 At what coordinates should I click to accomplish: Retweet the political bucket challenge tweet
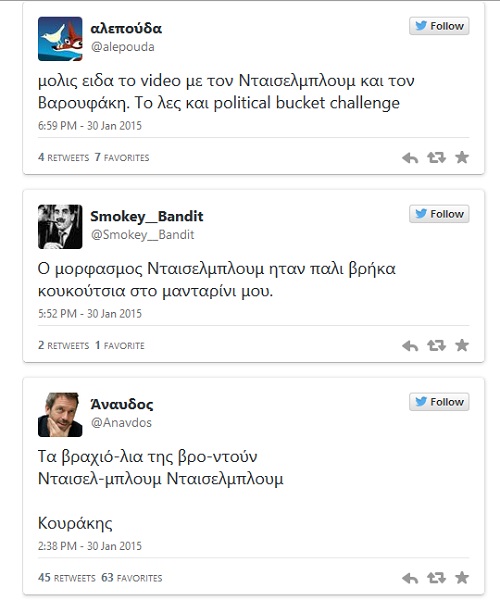coord(436,158)
